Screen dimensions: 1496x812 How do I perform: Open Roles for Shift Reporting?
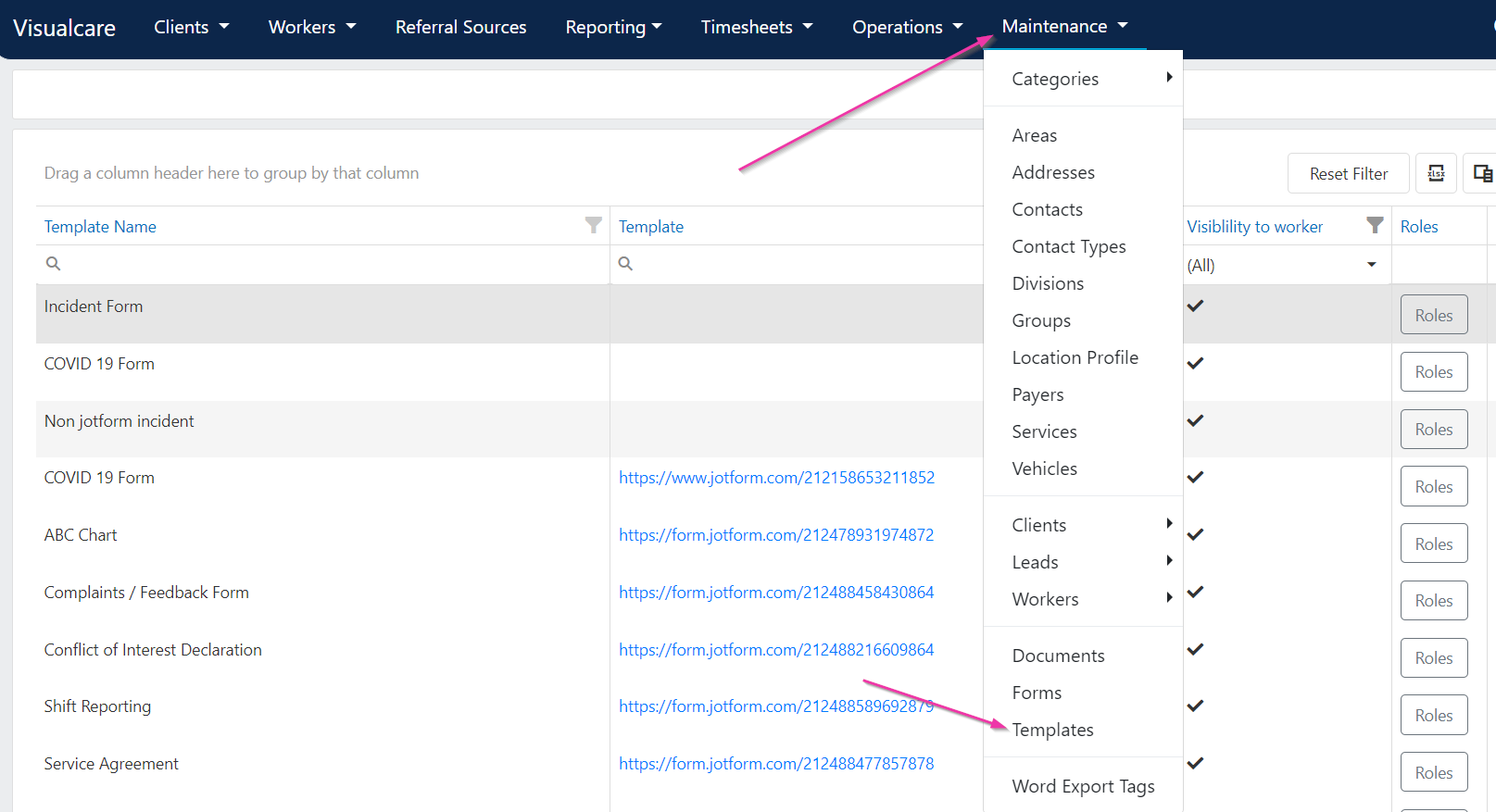click(1434, 715)
